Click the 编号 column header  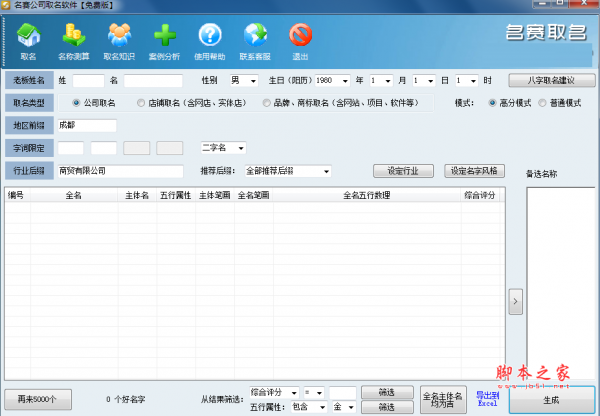click(x=16, y=195)
